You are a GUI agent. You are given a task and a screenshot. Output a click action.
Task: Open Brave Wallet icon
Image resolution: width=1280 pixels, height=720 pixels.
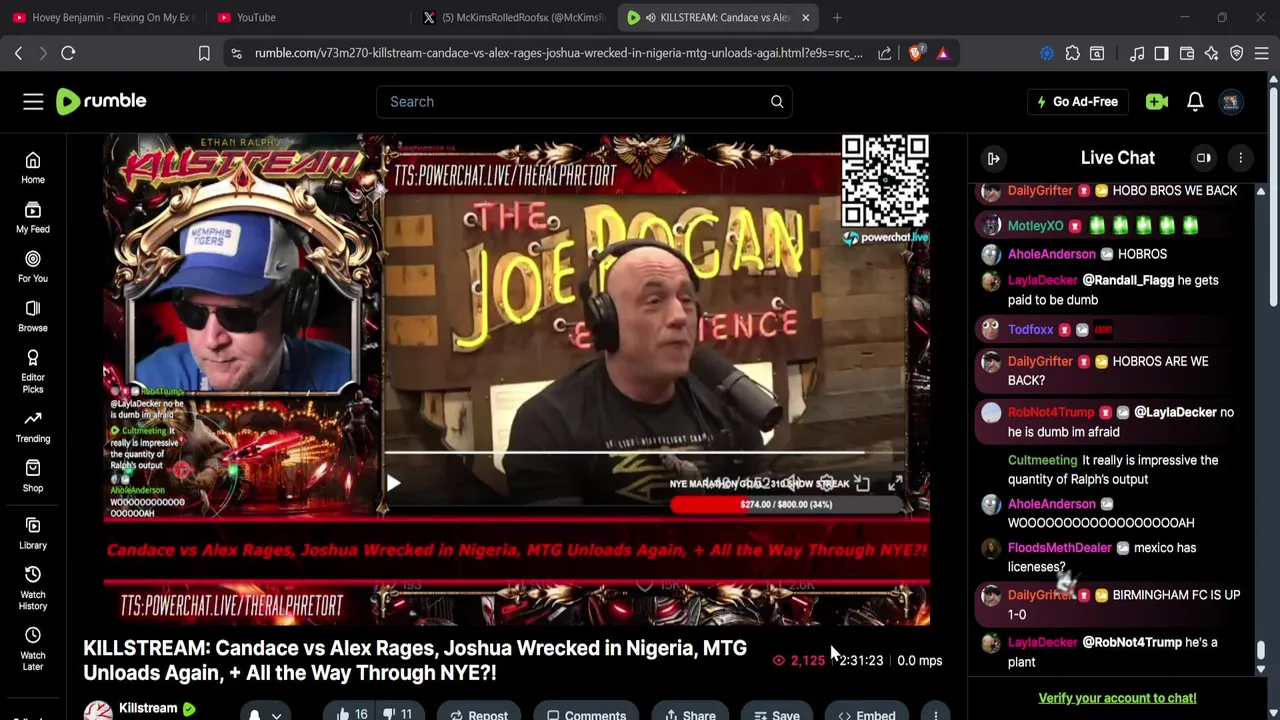tap(1187, 53)
